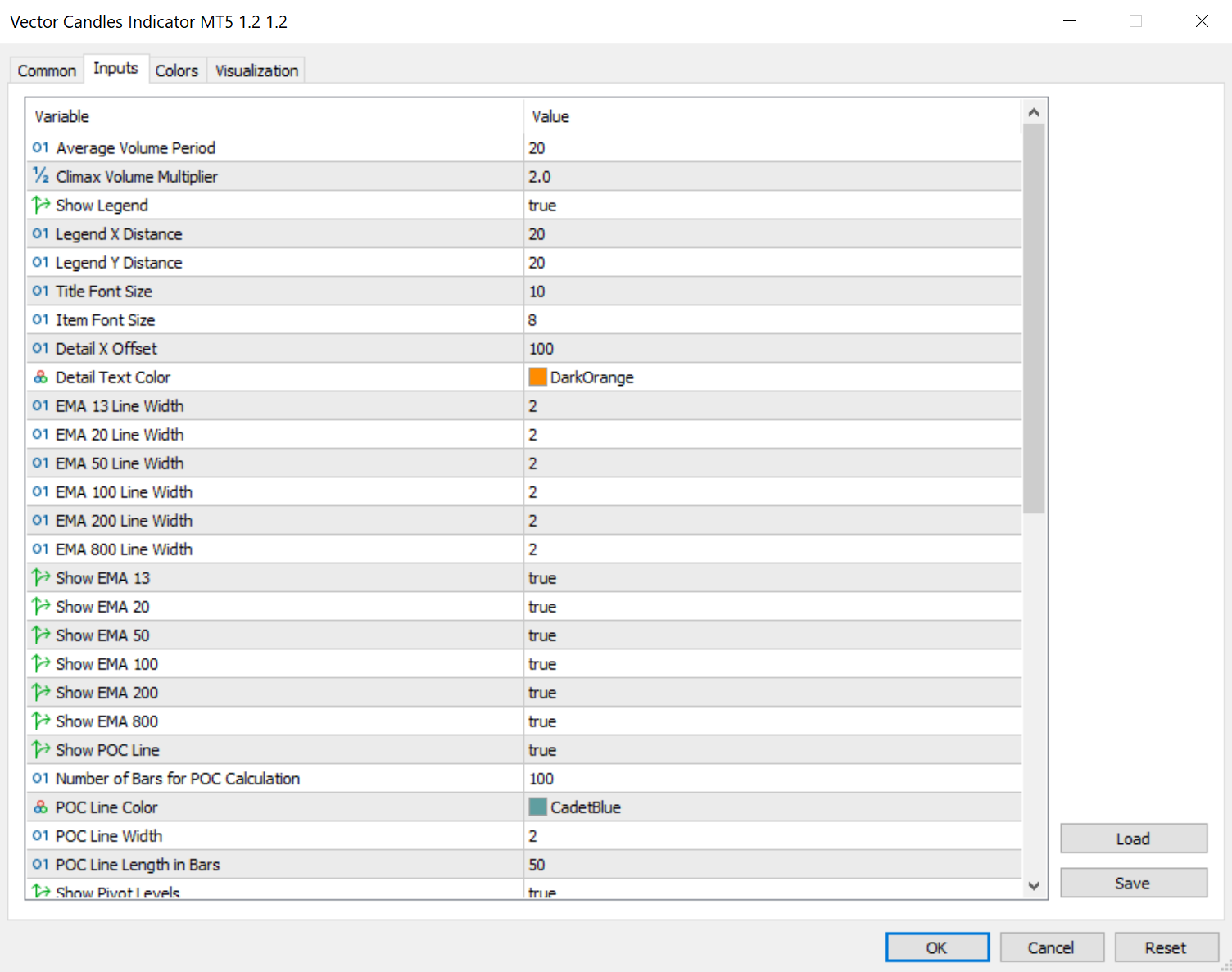Open the Colors tab
This screenshot has height=972, width=1232.
tap(177, 70)
